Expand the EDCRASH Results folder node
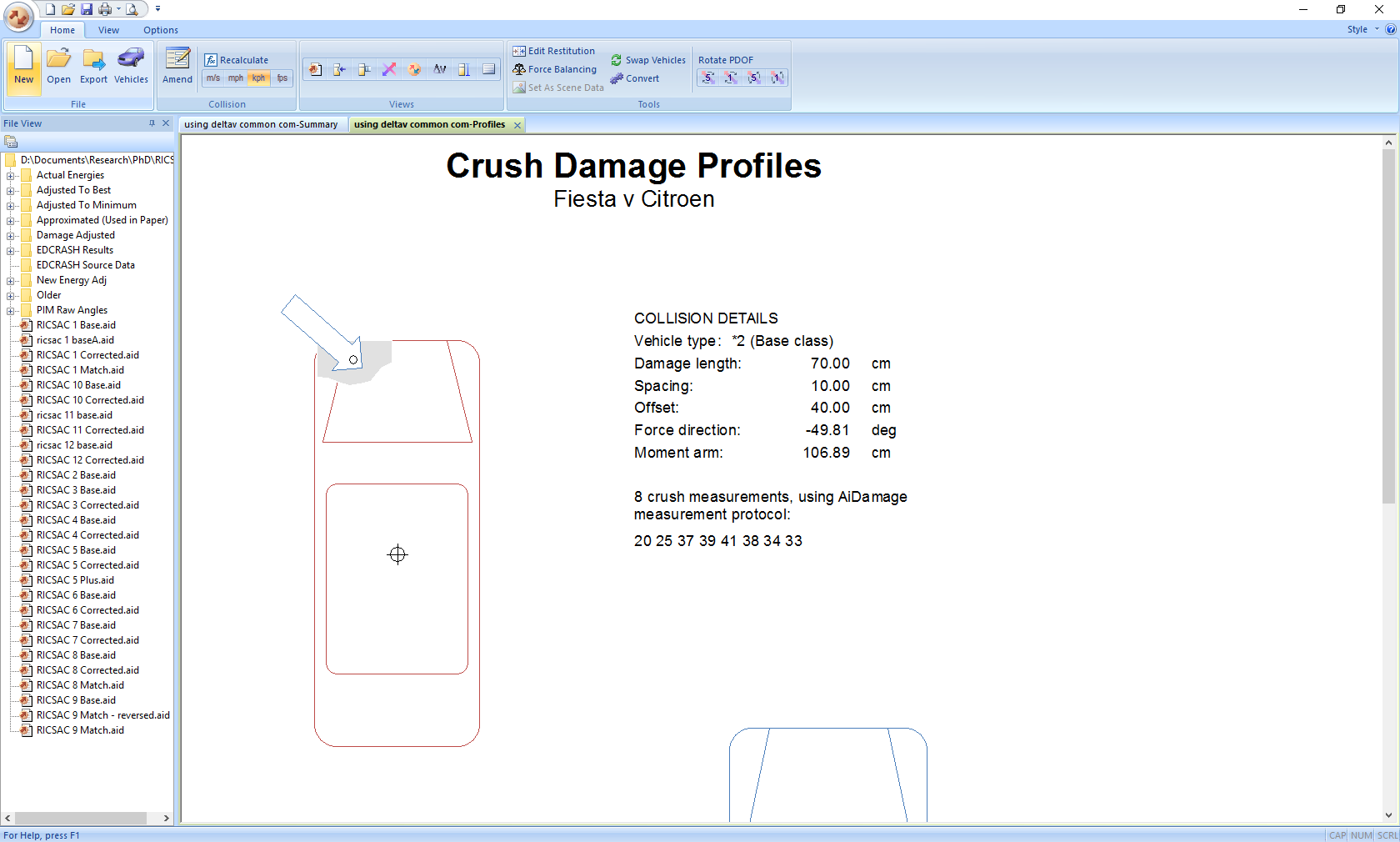This screenshot has width=1400, height=842. point(11,250)
